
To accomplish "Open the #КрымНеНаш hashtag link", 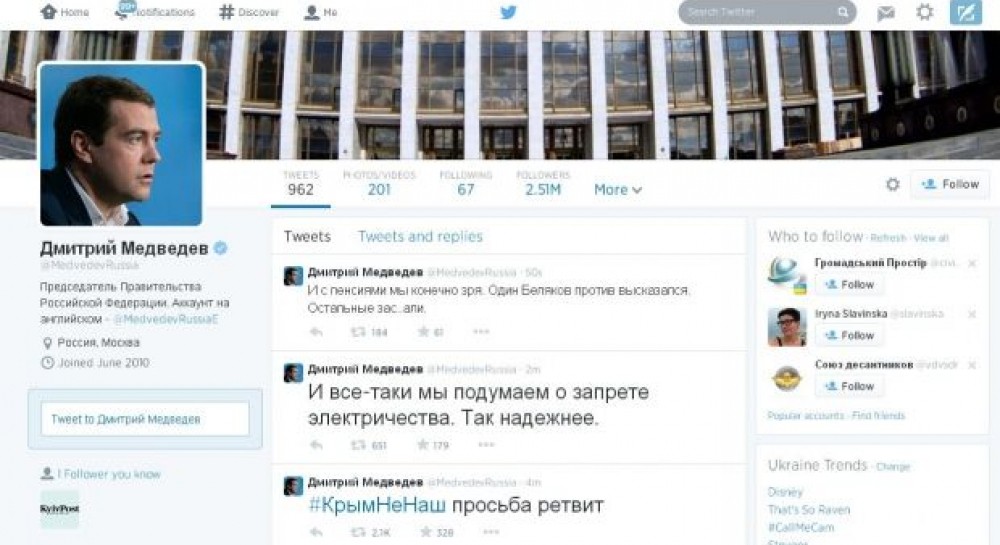I will pos(377,505).
